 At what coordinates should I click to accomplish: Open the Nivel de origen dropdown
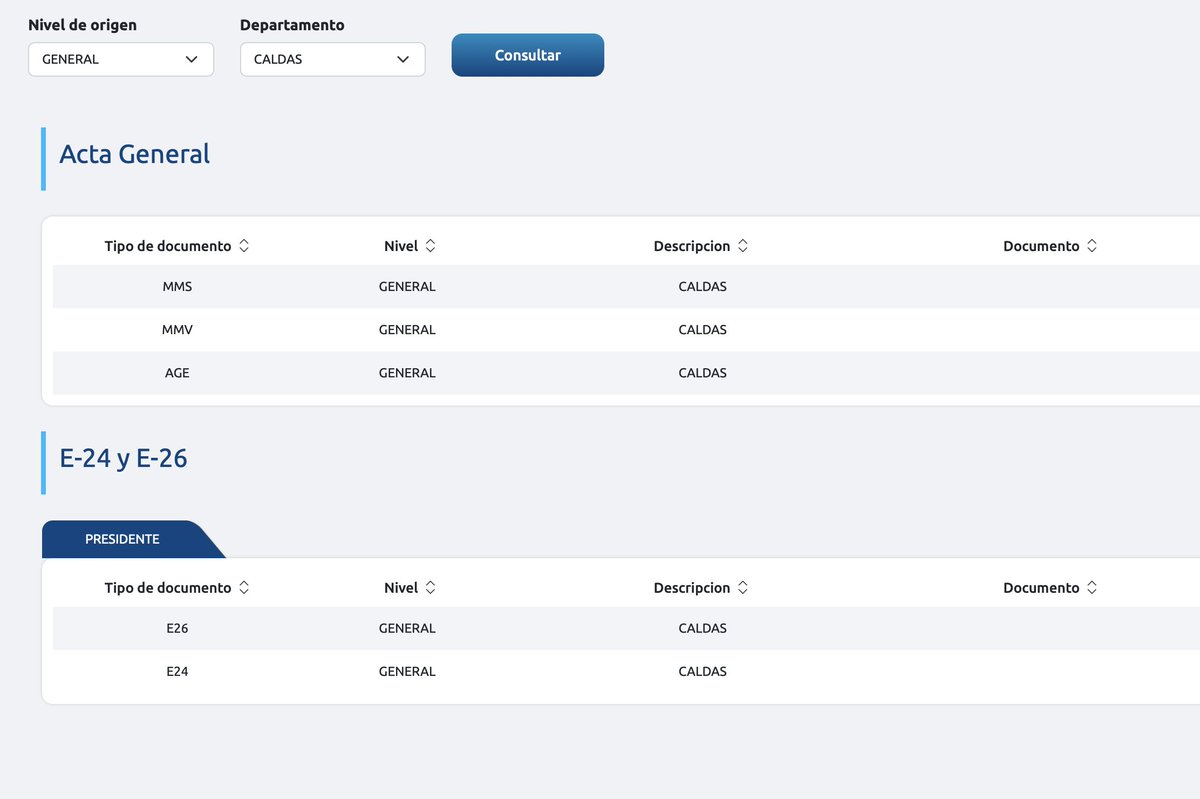point(121,59)
